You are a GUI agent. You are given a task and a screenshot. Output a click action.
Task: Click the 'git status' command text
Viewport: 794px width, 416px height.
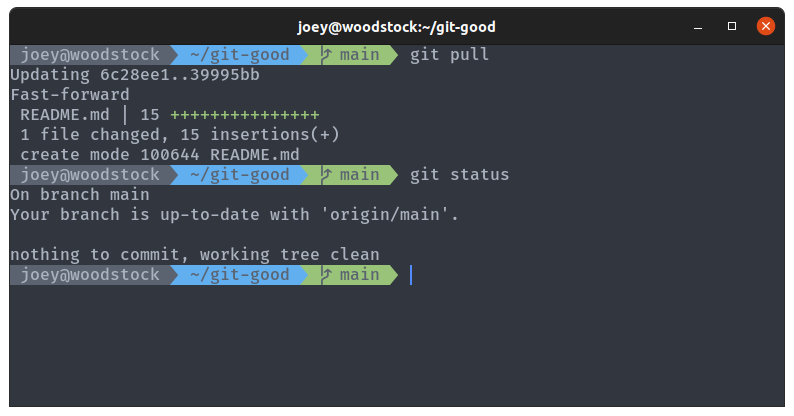(x=459, y=175)
